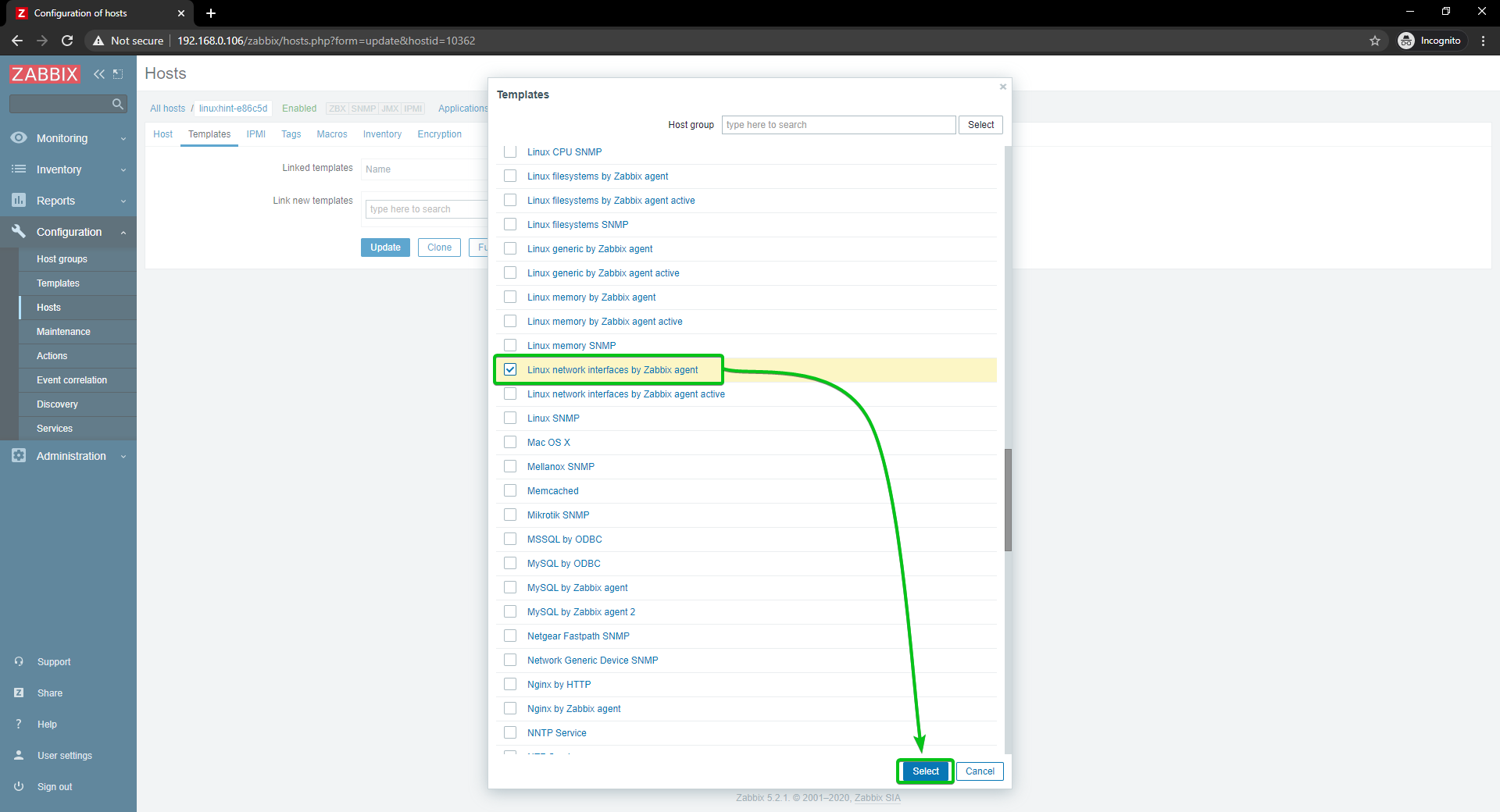Collapse the Configuration menu chevron
This screenshot has height=812, width=1500.
[123, 233]
